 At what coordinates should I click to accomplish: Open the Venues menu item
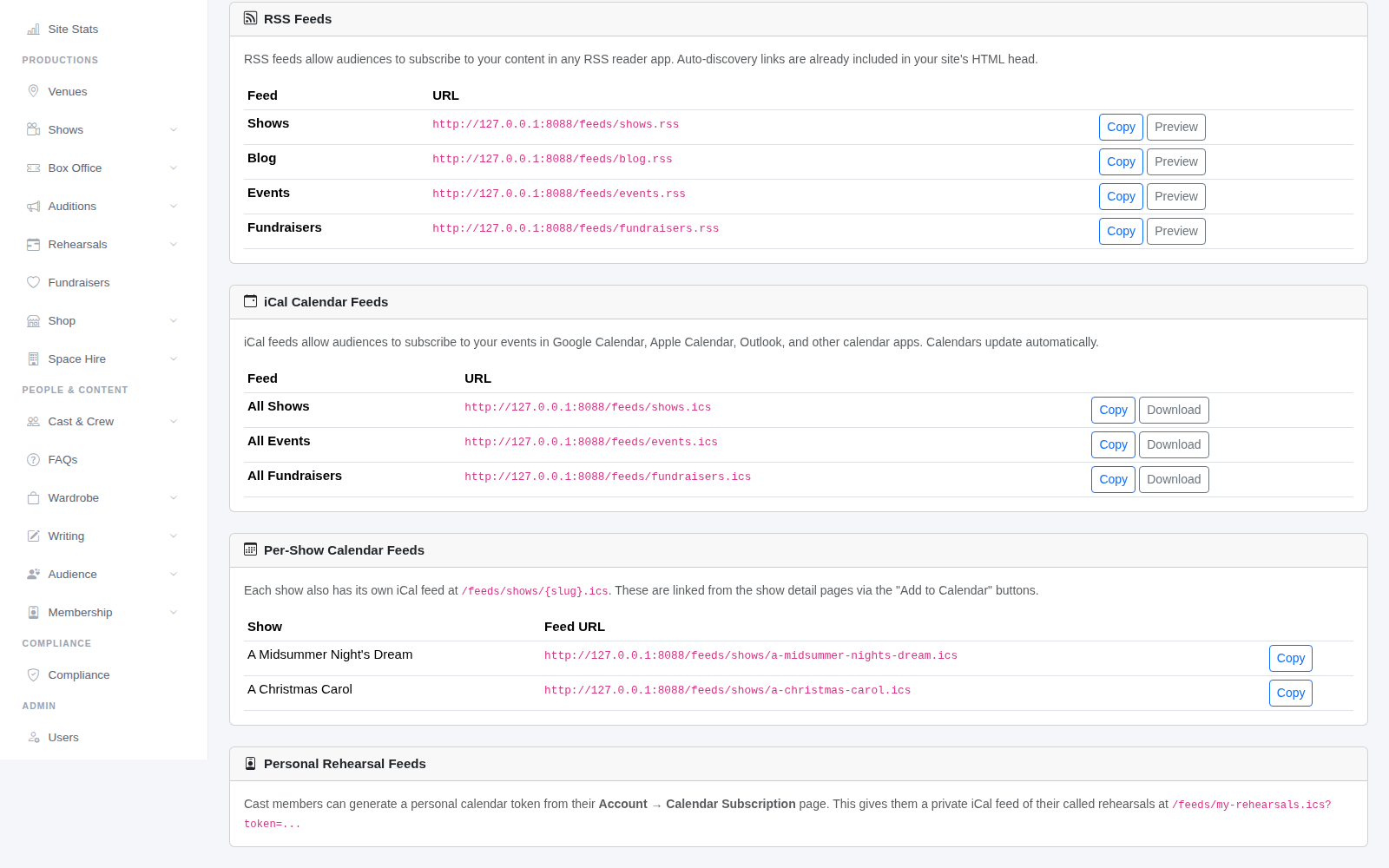(x=102, y=91)
